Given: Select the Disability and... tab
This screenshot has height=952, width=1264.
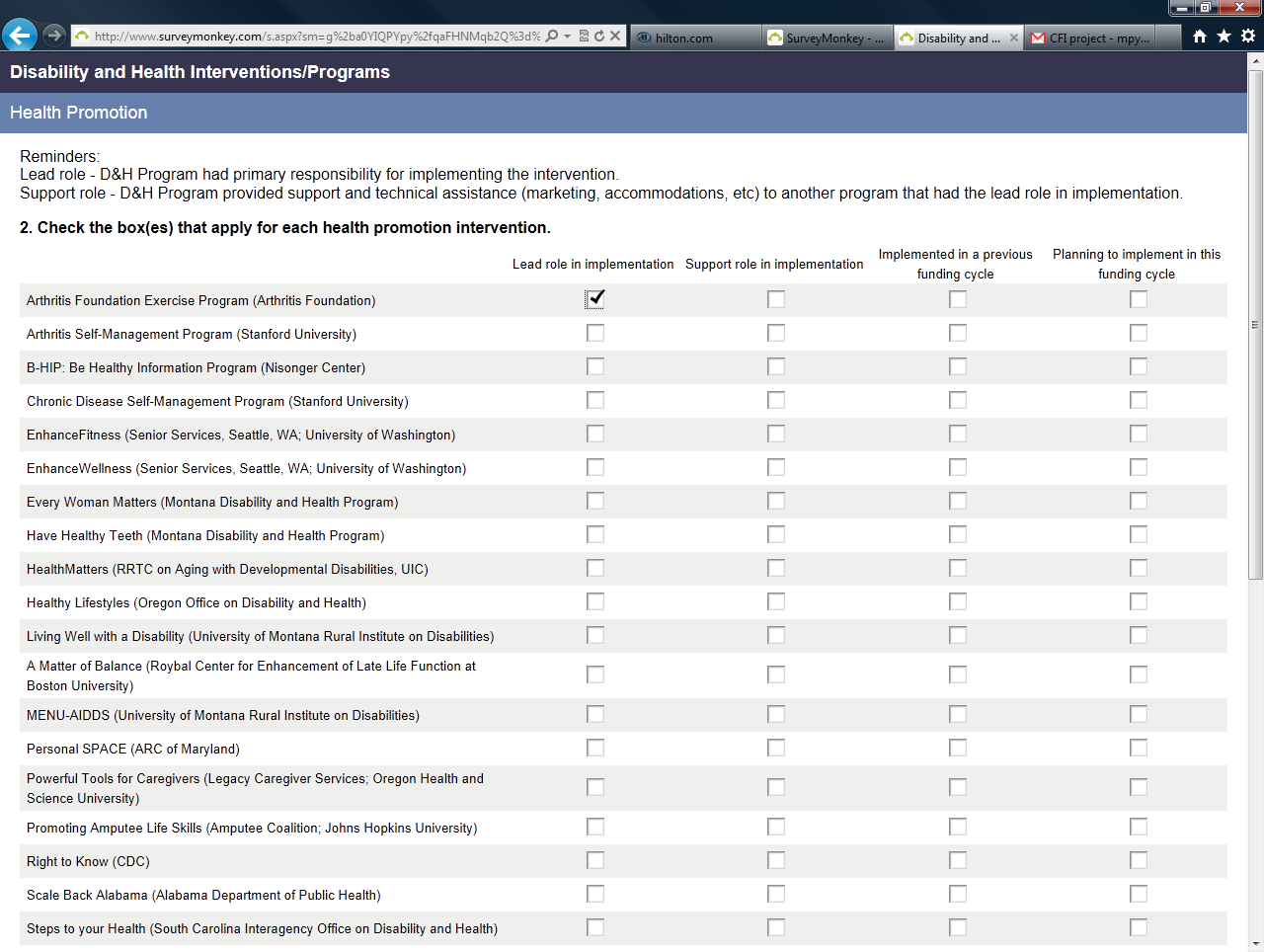Looking at the screenshot, I should tap(958, 38).
